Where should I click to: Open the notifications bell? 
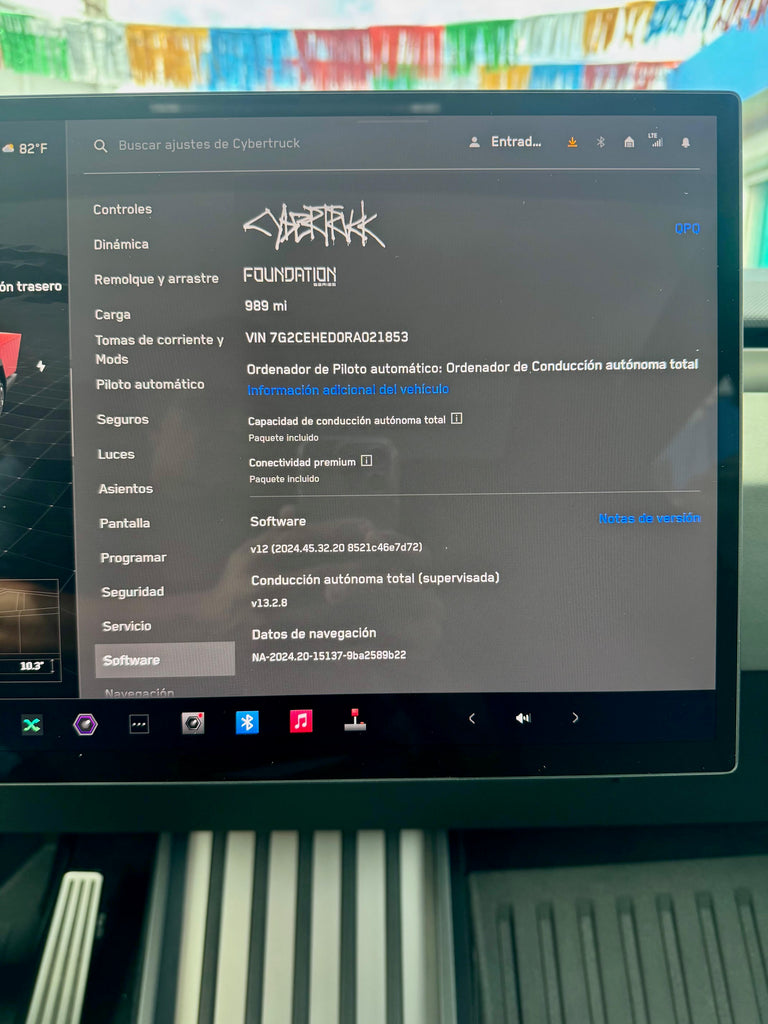coord(686,142)
